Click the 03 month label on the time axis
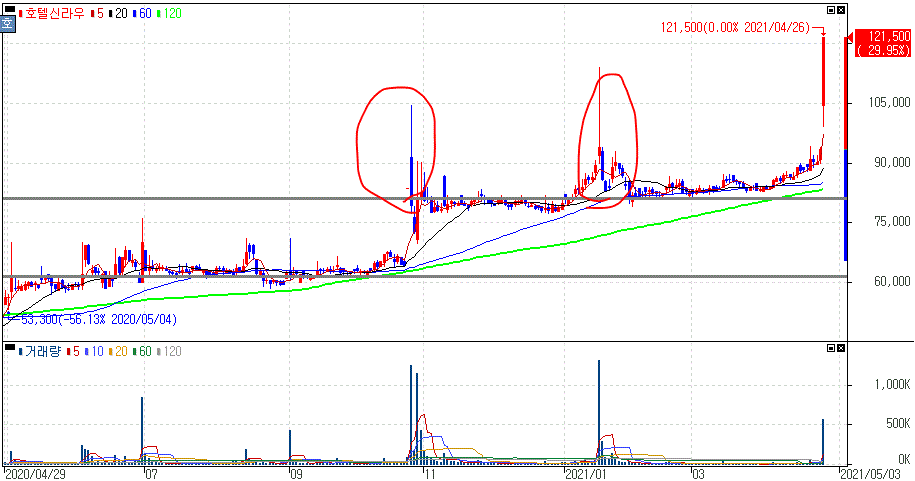 click(698, 474)
